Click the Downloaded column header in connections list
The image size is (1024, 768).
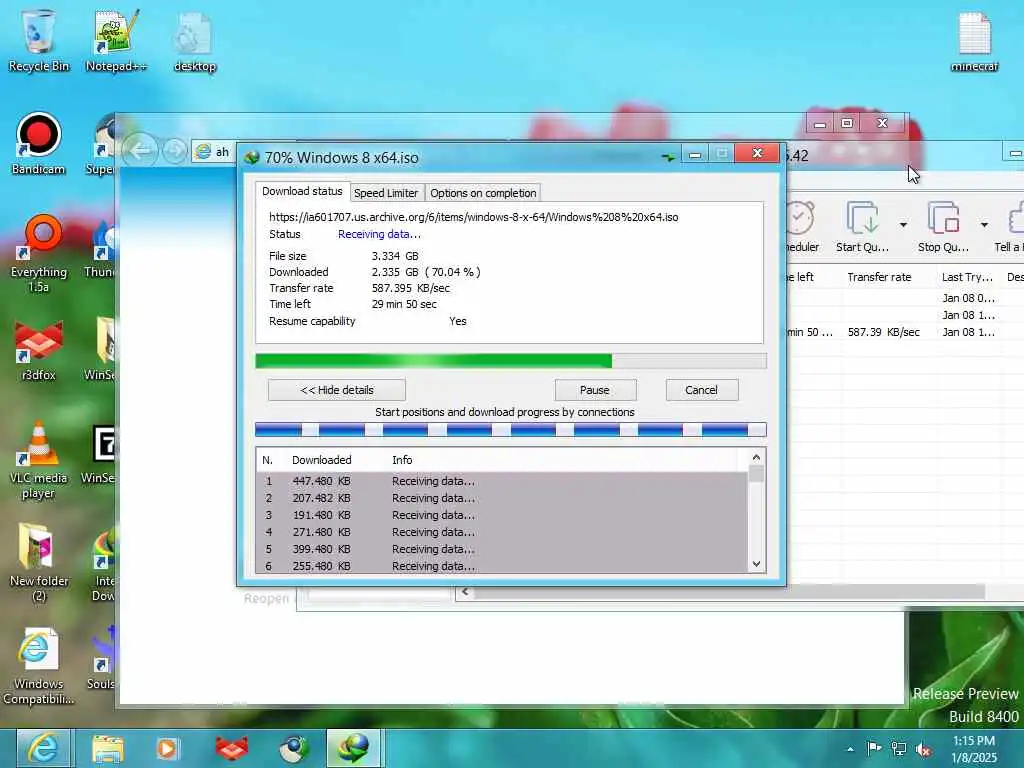(x=321, y=460)
